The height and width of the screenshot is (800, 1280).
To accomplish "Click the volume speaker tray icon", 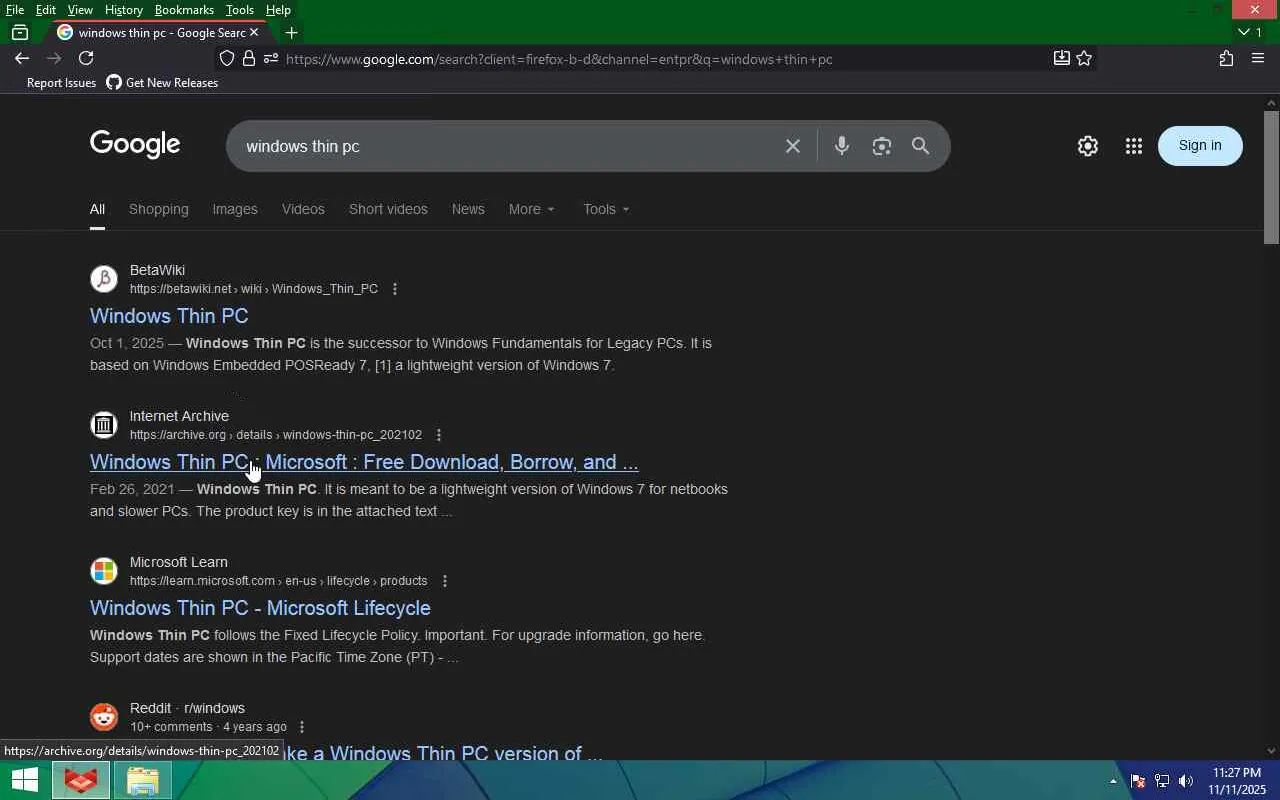I will click(1186, 781).
